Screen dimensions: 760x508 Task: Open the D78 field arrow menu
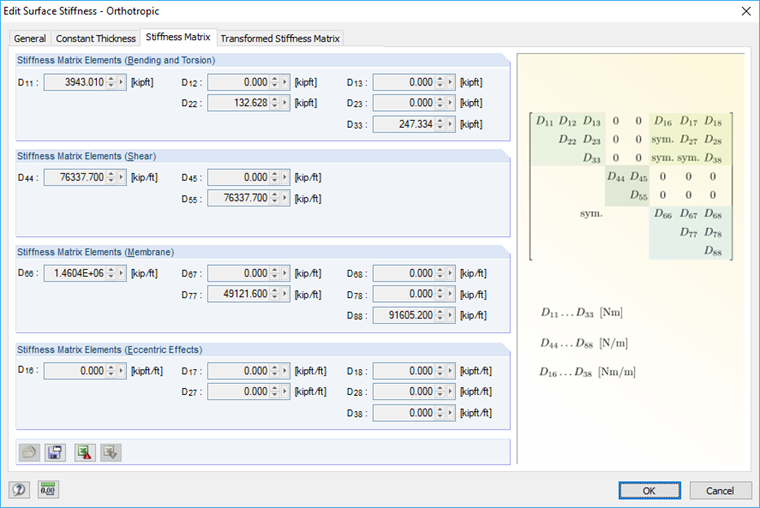(x=450, y=294)
